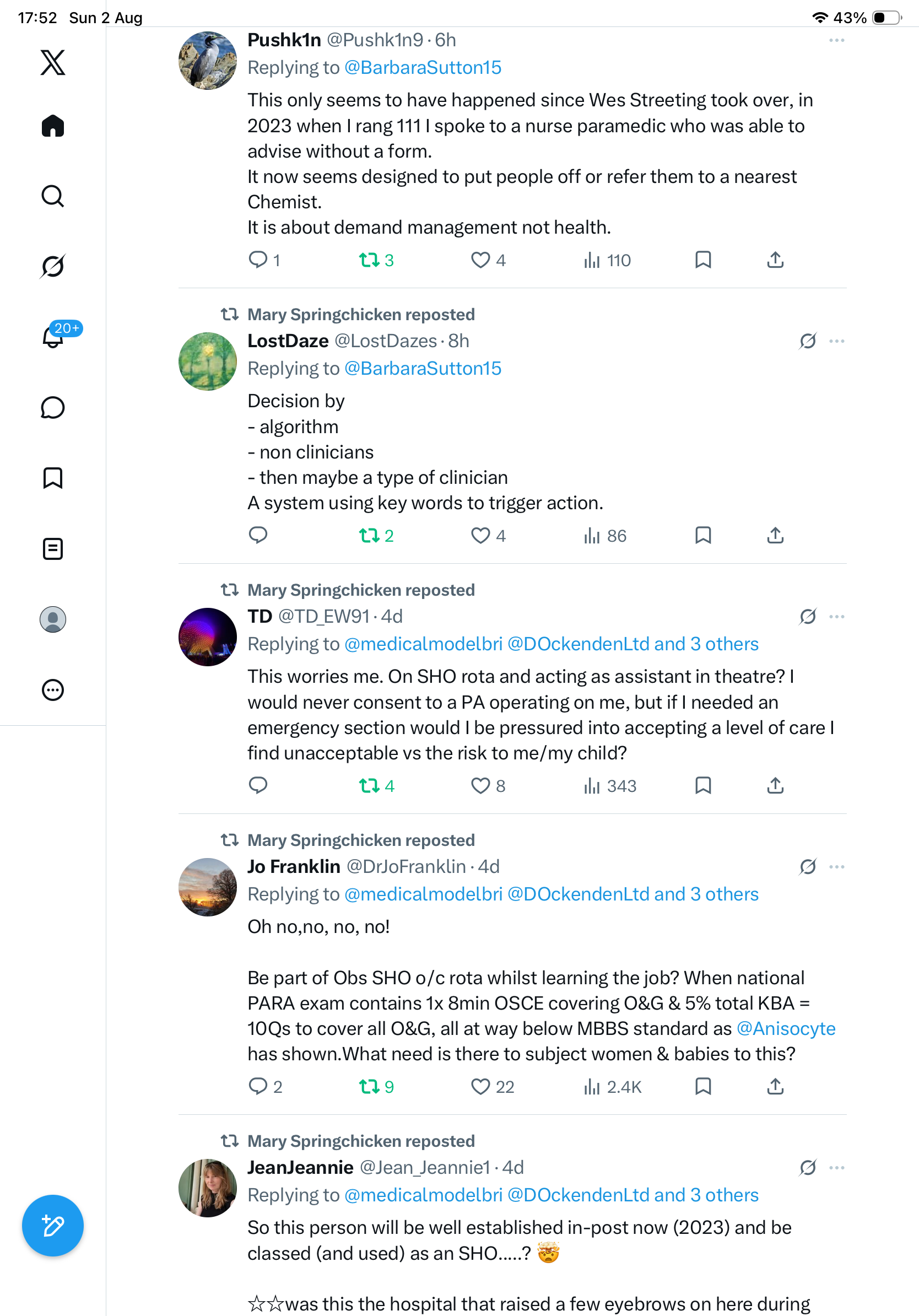Open sidebar More options circle
This screenshot has width=919, height=1316.
tap(53, 690)
